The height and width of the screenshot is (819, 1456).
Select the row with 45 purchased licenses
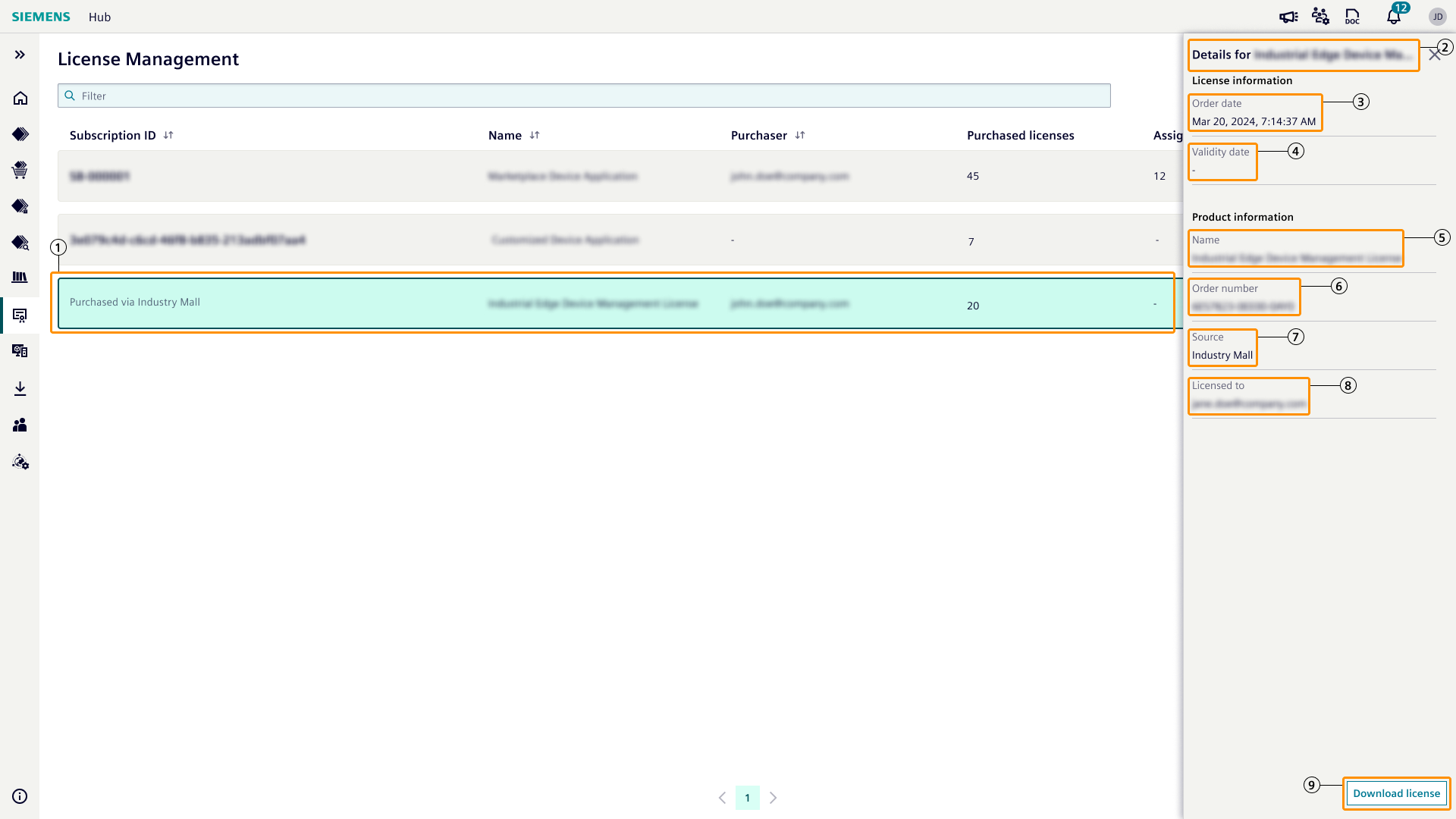point(620,176)
